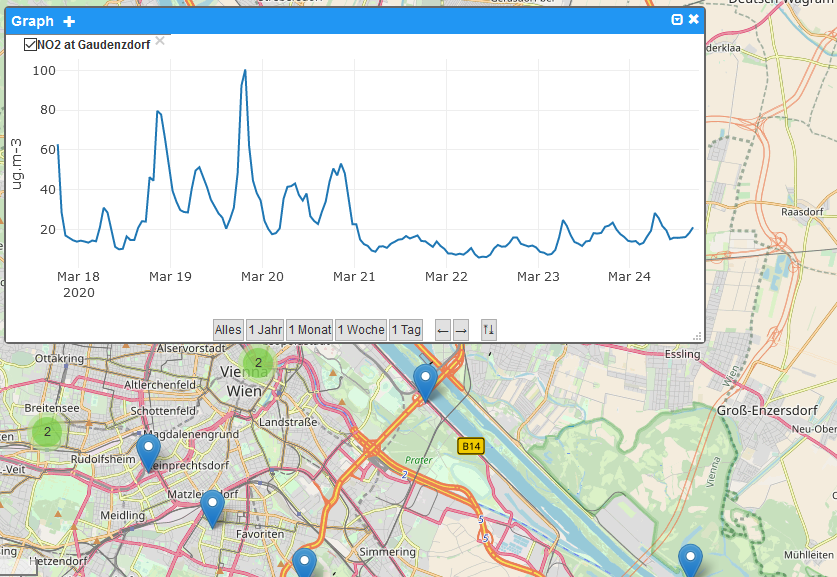Show all data with Alles button
837x577 pixels.
(x=228, y=330)
